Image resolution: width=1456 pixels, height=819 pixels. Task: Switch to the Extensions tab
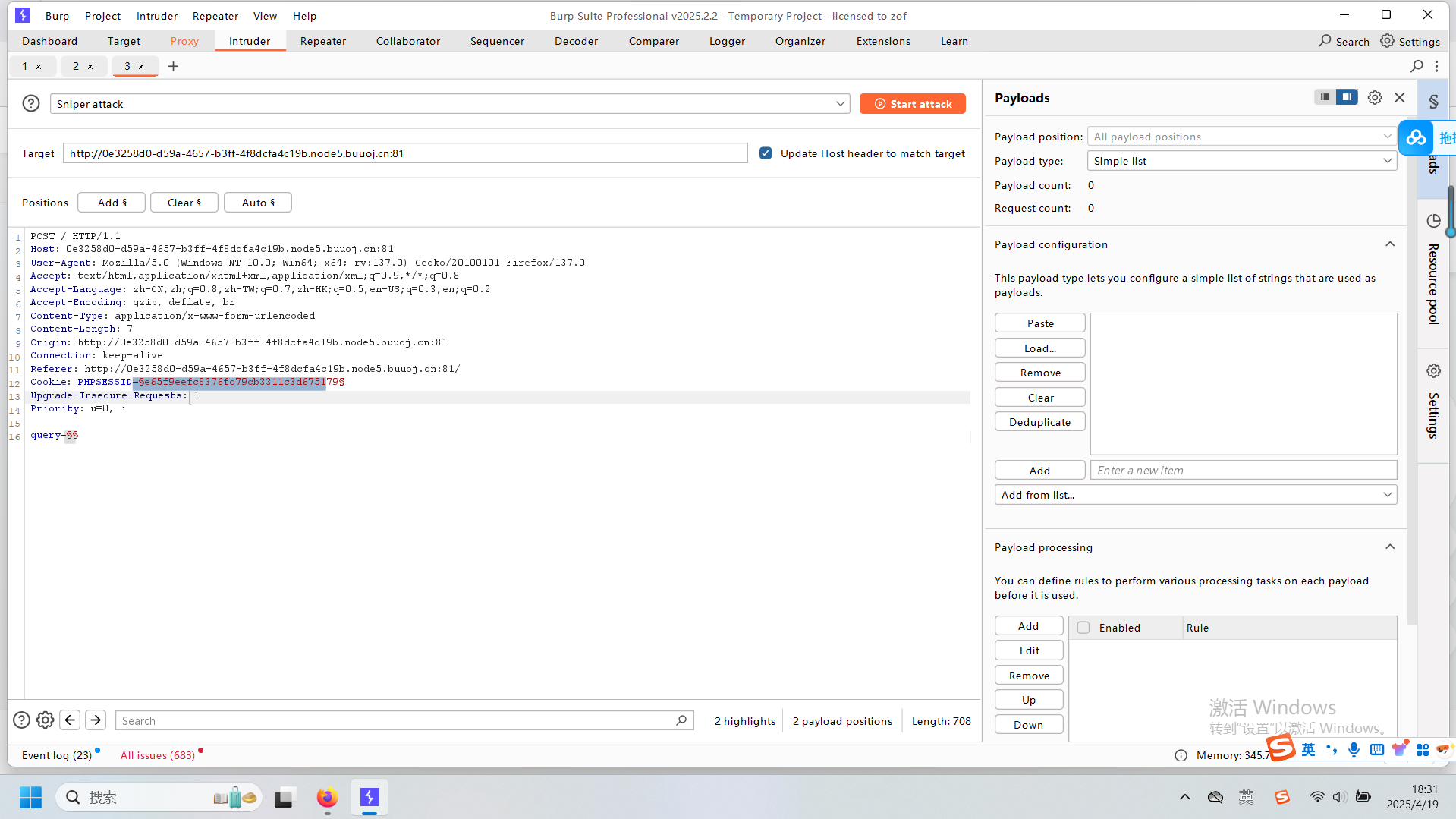[x=883, y=41]
